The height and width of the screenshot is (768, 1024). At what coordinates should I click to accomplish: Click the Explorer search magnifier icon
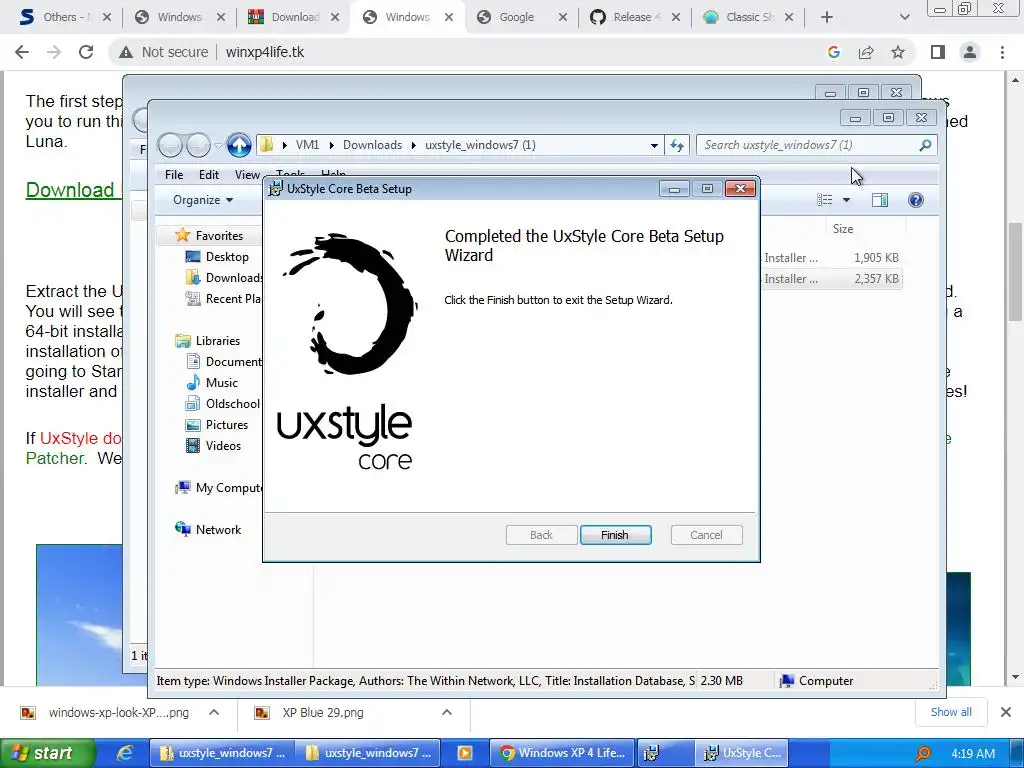925,145
